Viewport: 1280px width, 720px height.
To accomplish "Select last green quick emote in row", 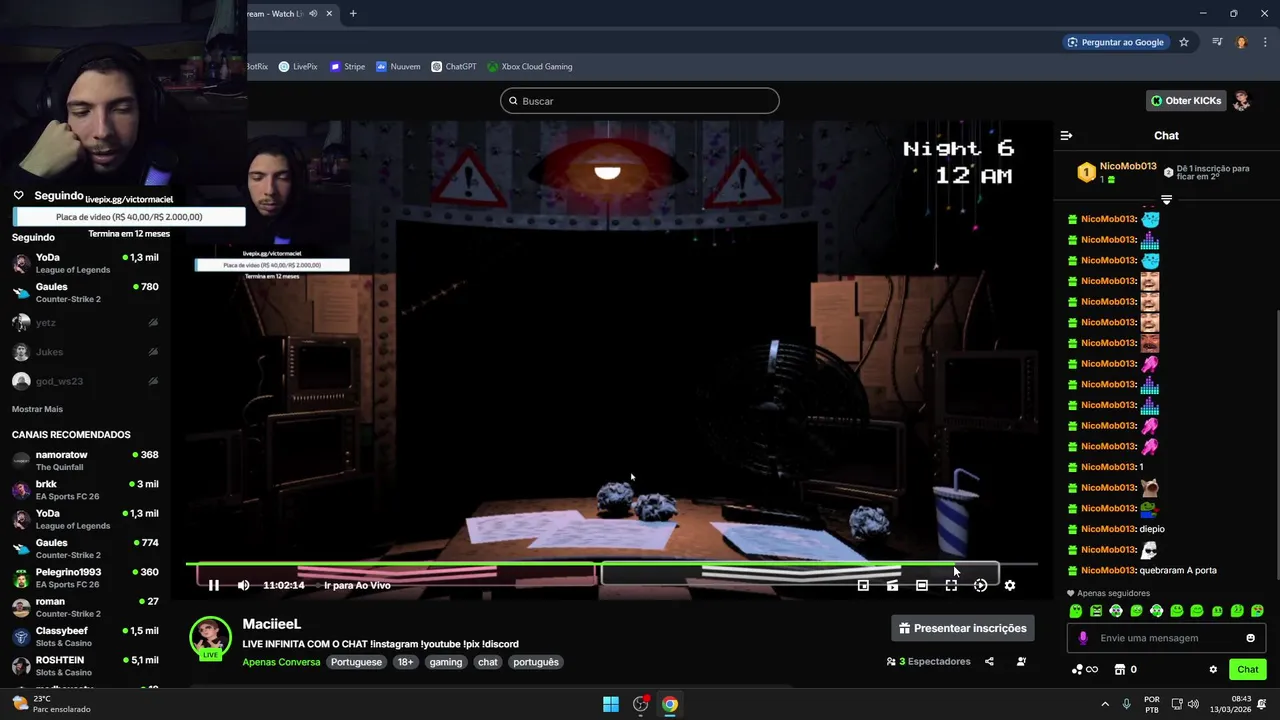I will click(x=1257, y=611).
